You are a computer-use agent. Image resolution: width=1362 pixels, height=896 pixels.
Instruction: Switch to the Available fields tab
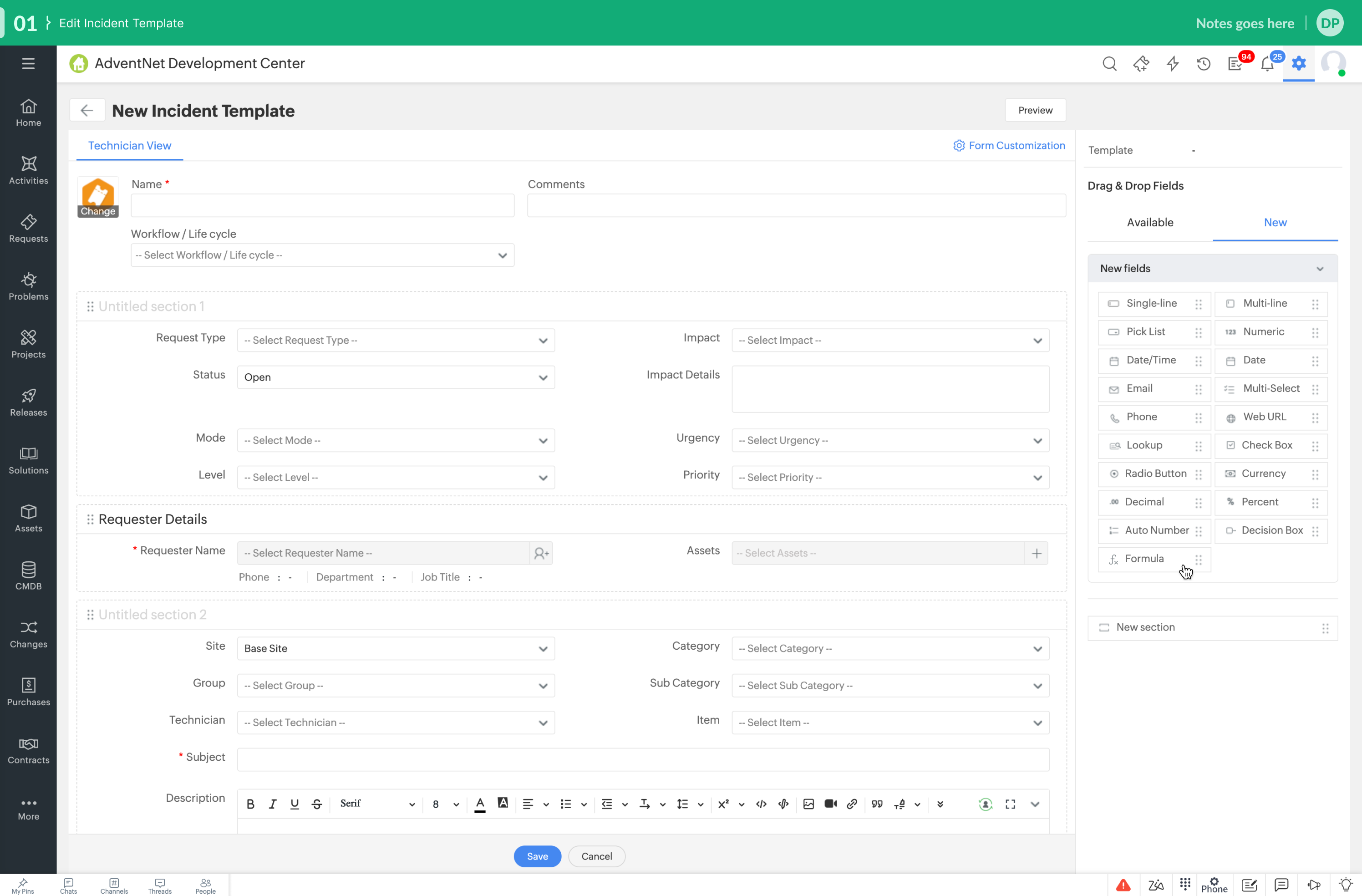(1150, 222)
